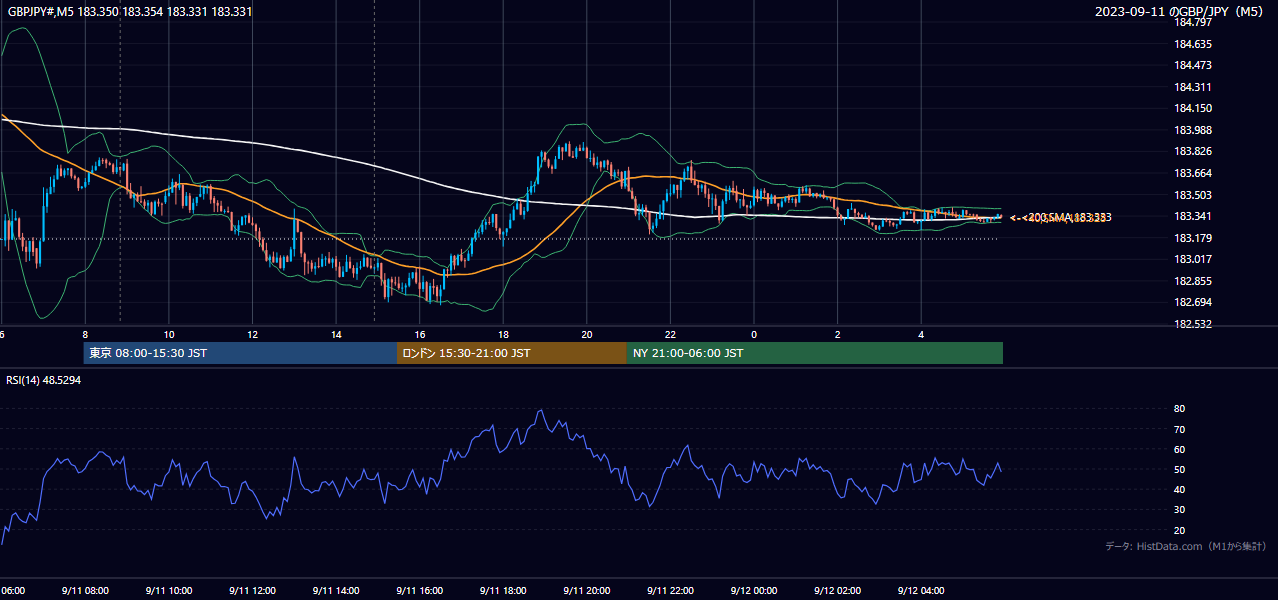The image size is (1278, 600).
Task: Click price axis label 183.988
Action: point(1193,130)
